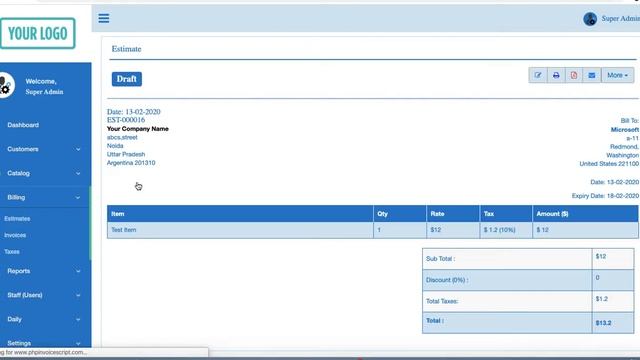Screen dimensions: 640x360
Task: Open Dashboard in sidebar
Action: pyautogui.click(x=23, y=125)
